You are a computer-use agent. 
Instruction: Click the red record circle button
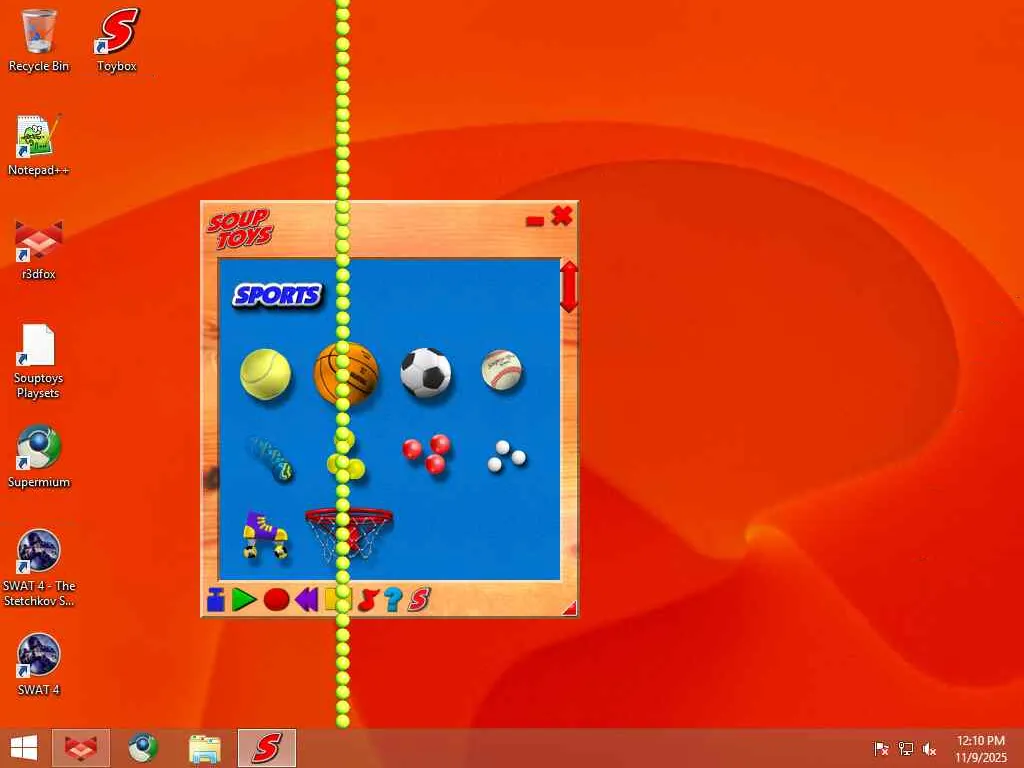click(276, 600)
